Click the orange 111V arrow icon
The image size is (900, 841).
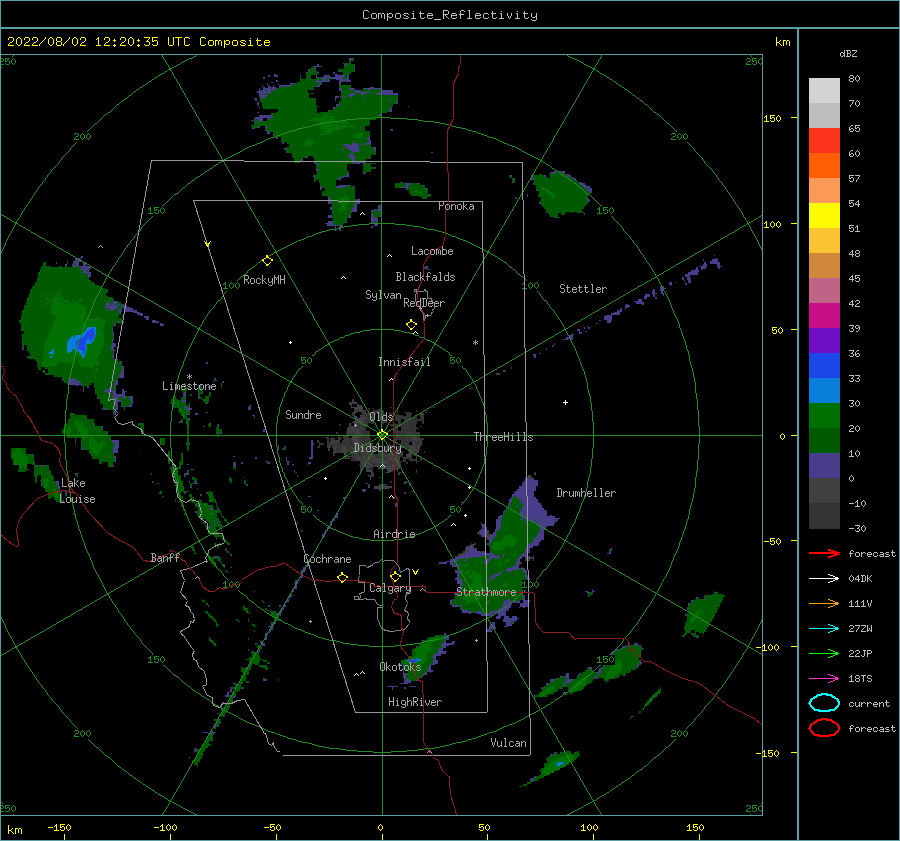coord(824,603)
